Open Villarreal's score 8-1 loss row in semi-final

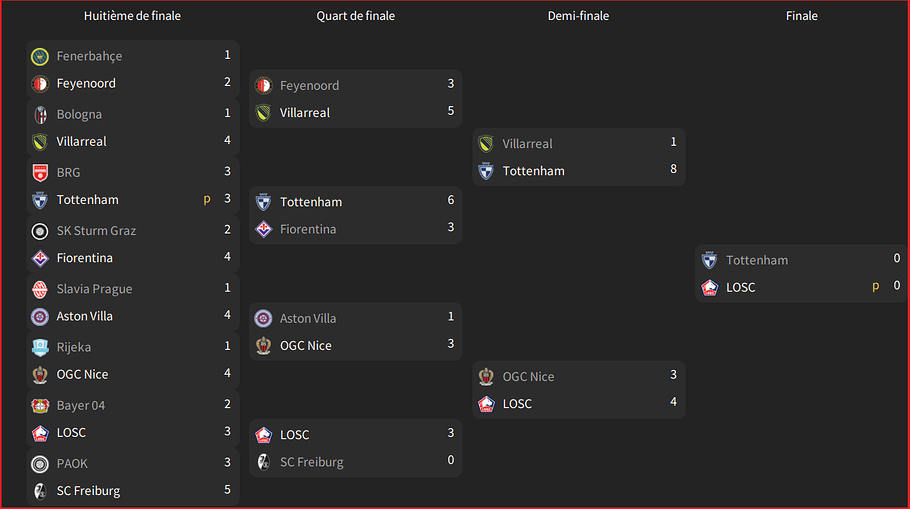[x=579, y=143]
